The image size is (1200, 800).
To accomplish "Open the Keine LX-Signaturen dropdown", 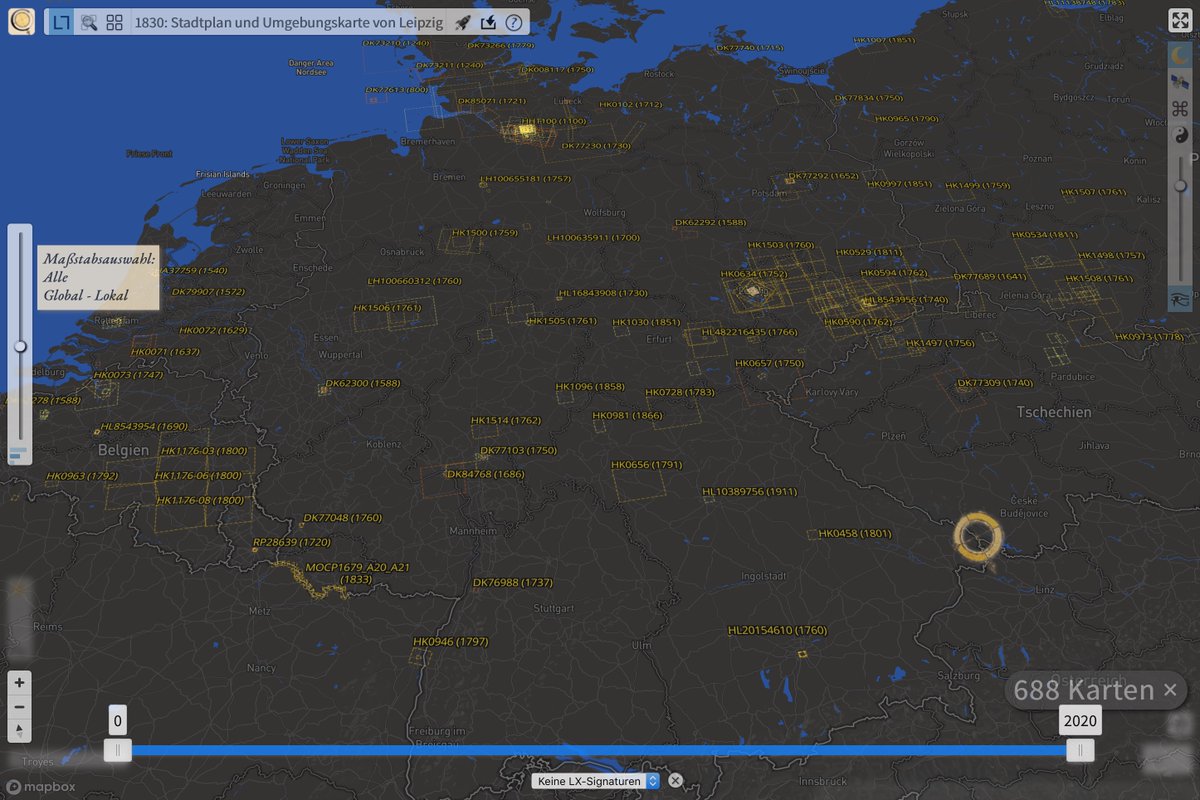I will 596,781.
